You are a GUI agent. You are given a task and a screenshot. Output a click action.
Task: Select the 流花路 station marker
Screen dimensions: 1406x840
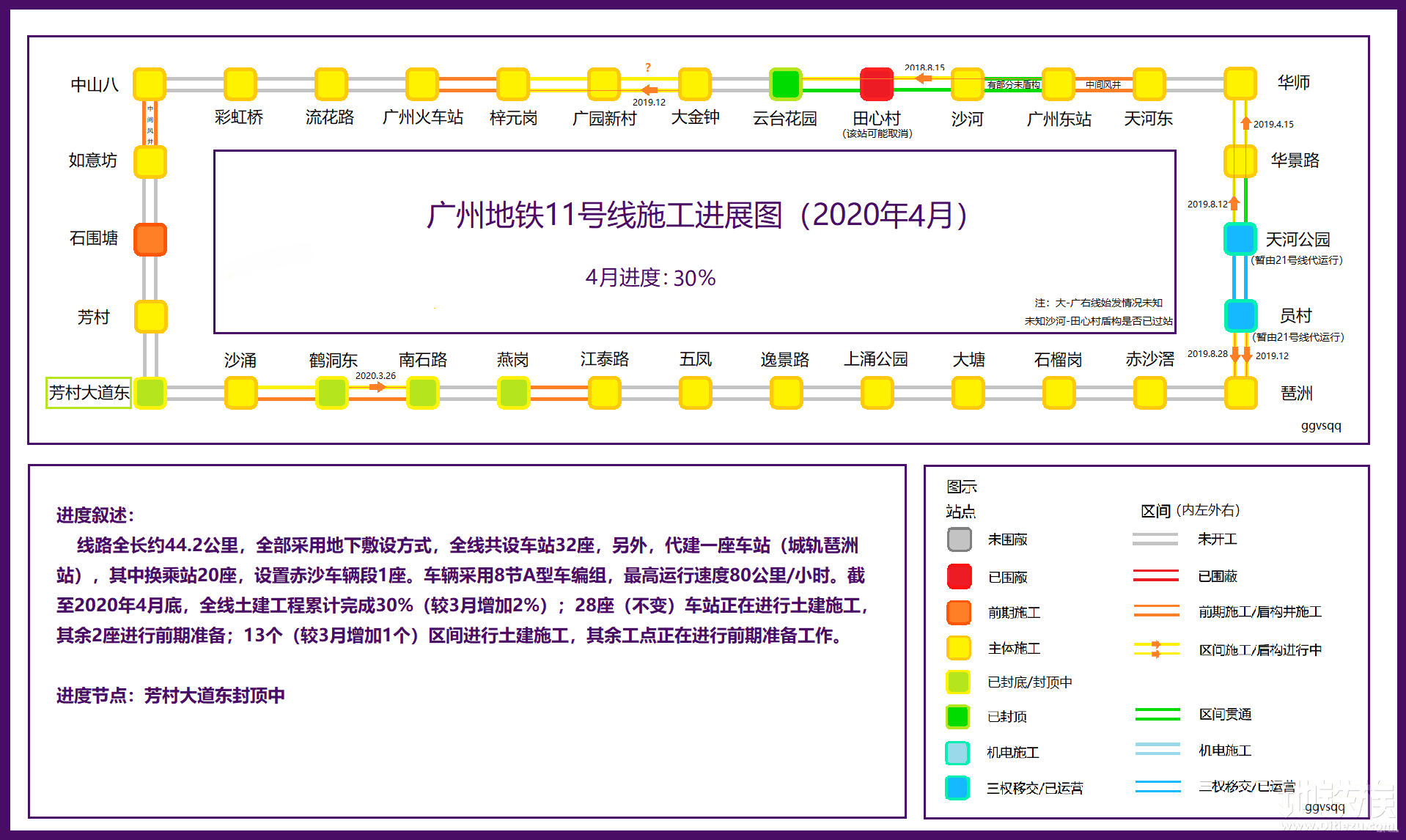click(x=331, y=84)
